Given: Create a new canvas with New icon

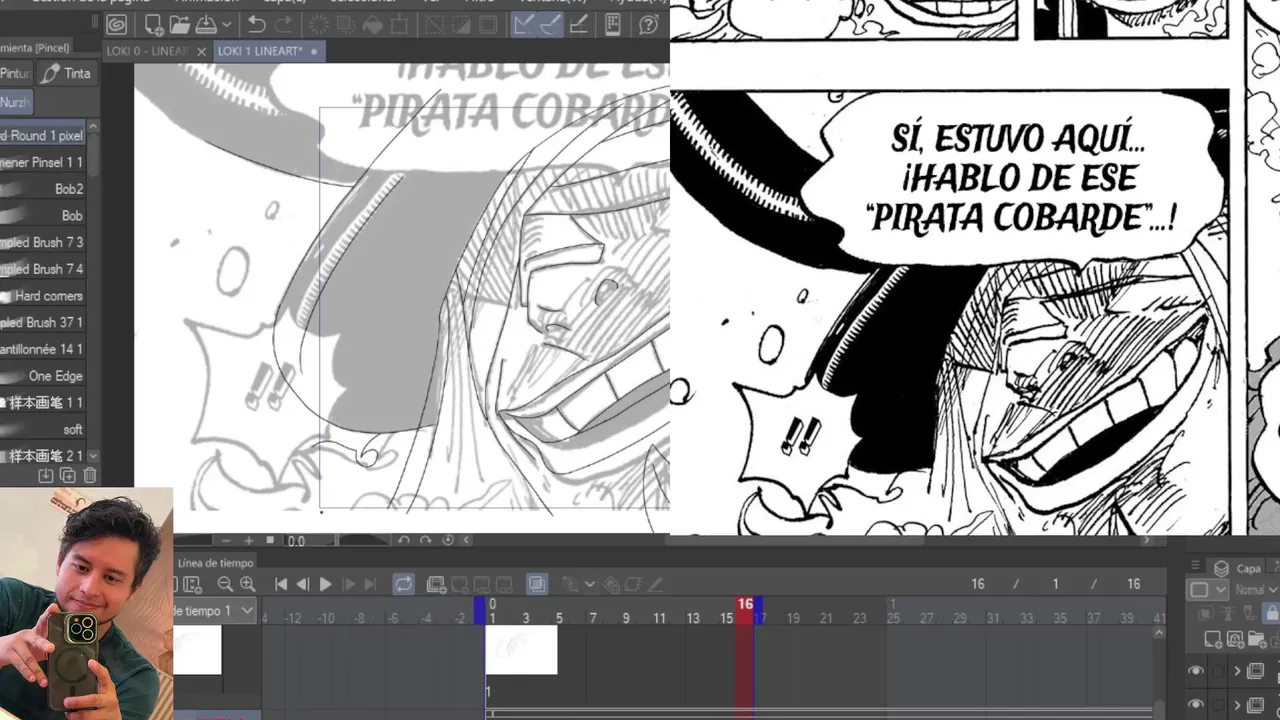Looking at the screenshot, I should (x=154, y=24).
